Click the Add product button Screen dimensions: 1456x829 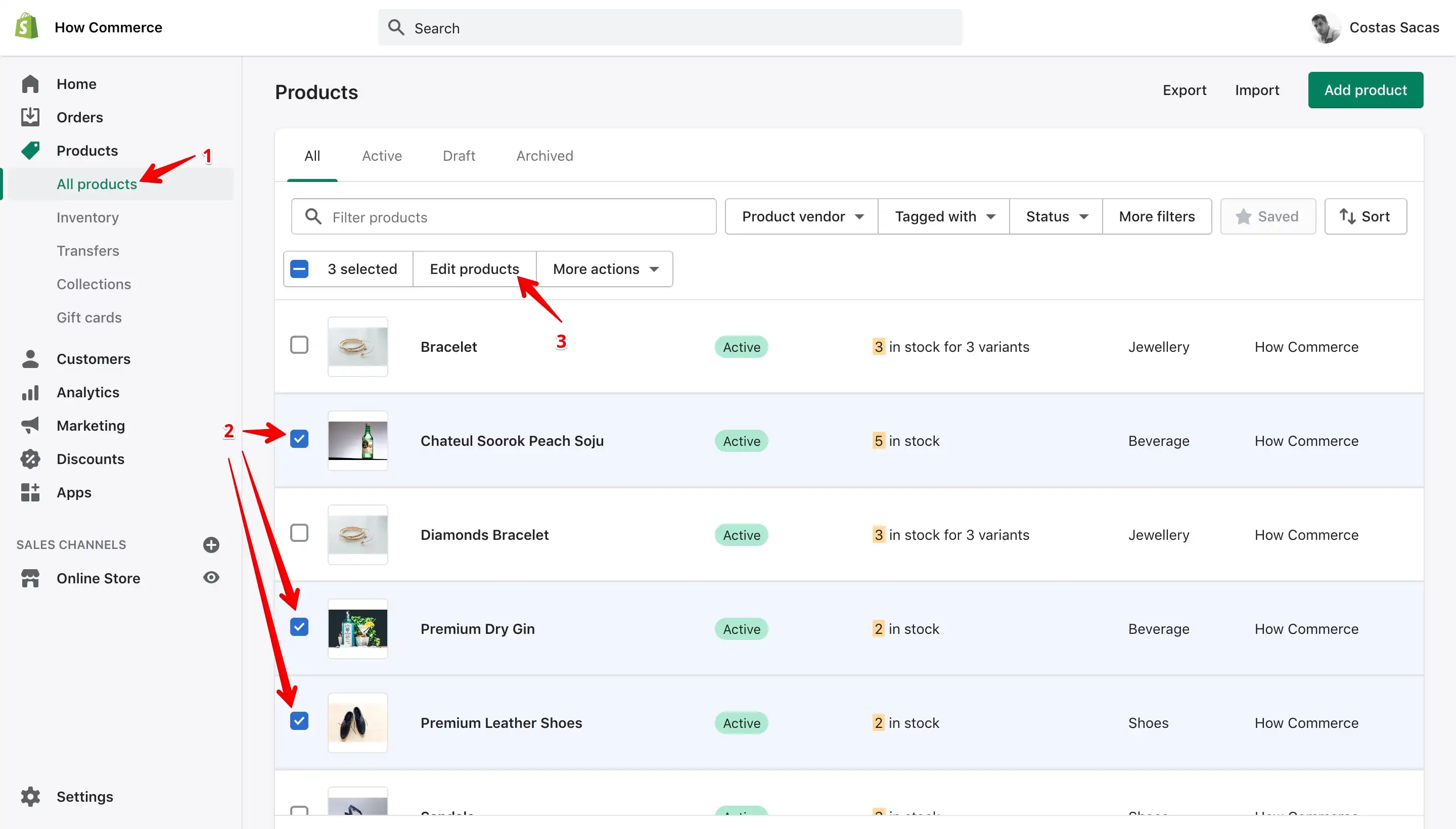pyautogui.click(x=1366, y=90)
